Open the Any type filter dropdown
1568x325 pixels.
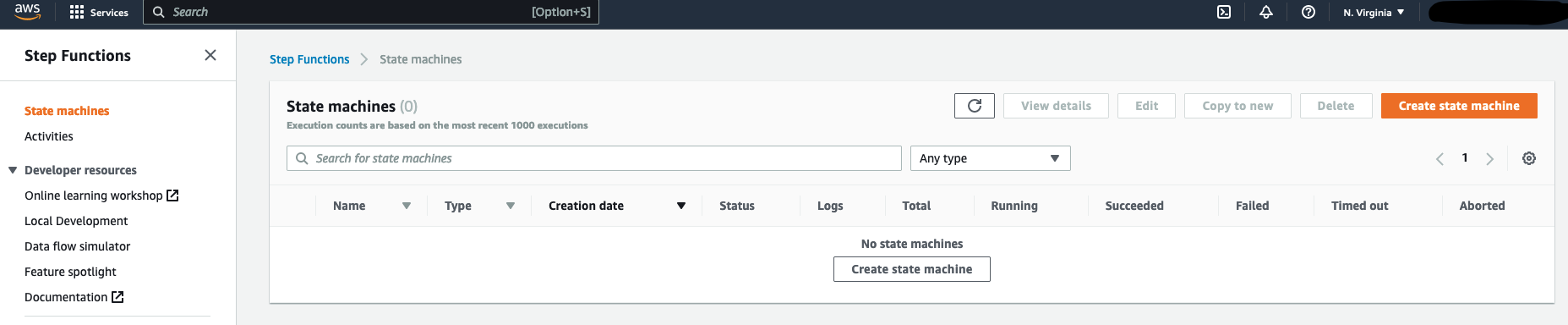point(990,158)
